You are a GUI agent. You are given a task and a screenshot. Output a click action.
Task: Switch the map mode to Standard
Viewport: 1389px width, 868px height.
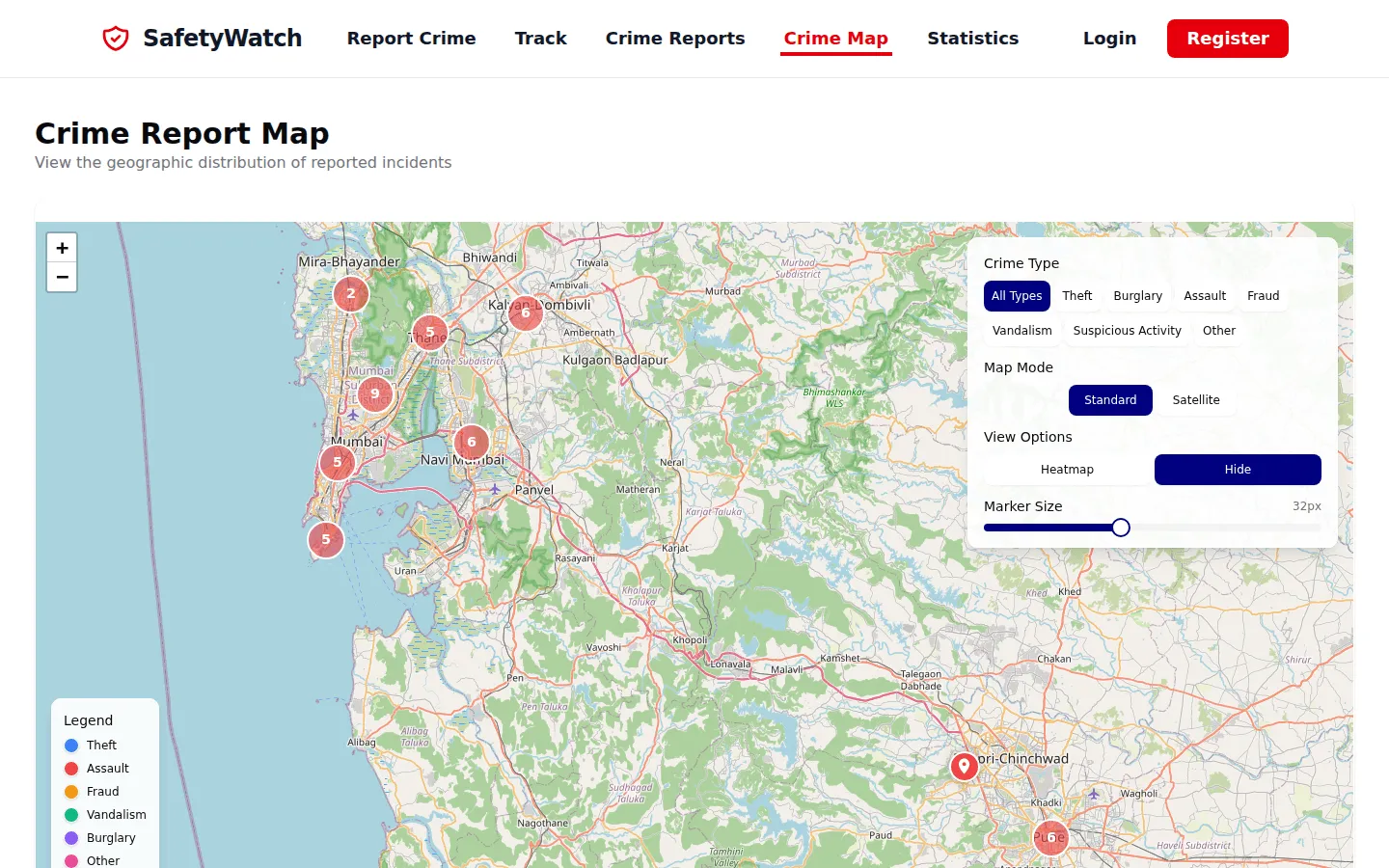coord(1110,400)
